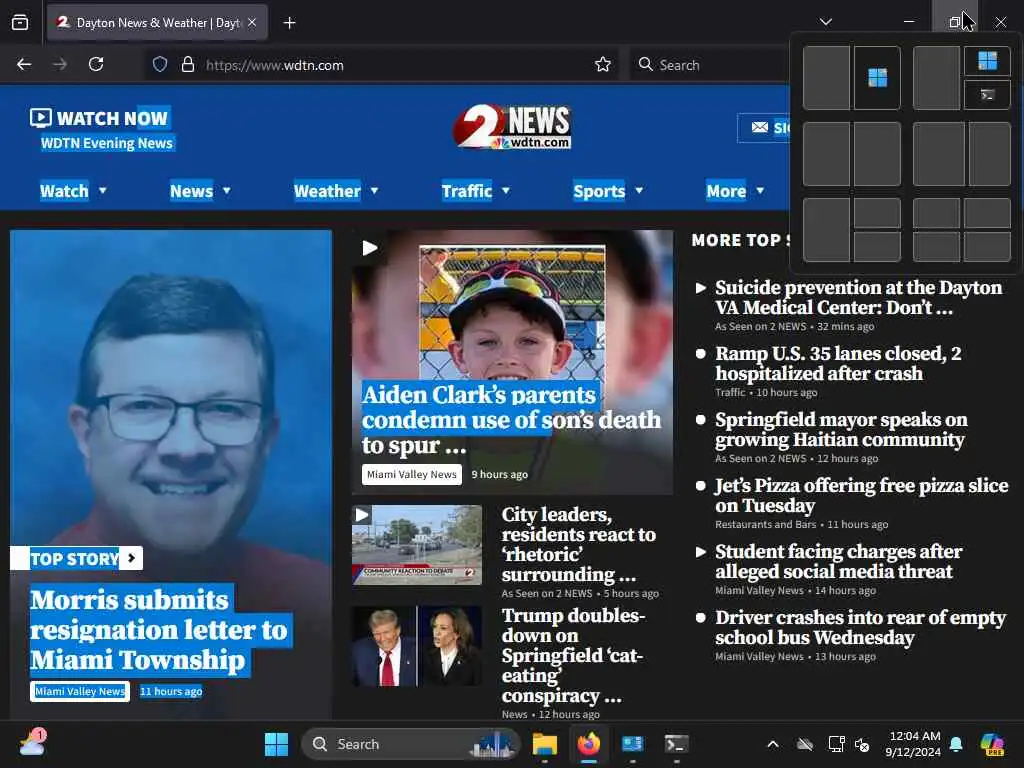Click the envelope sign up button
Screen dimensions: 1024x768
point(764,128)
